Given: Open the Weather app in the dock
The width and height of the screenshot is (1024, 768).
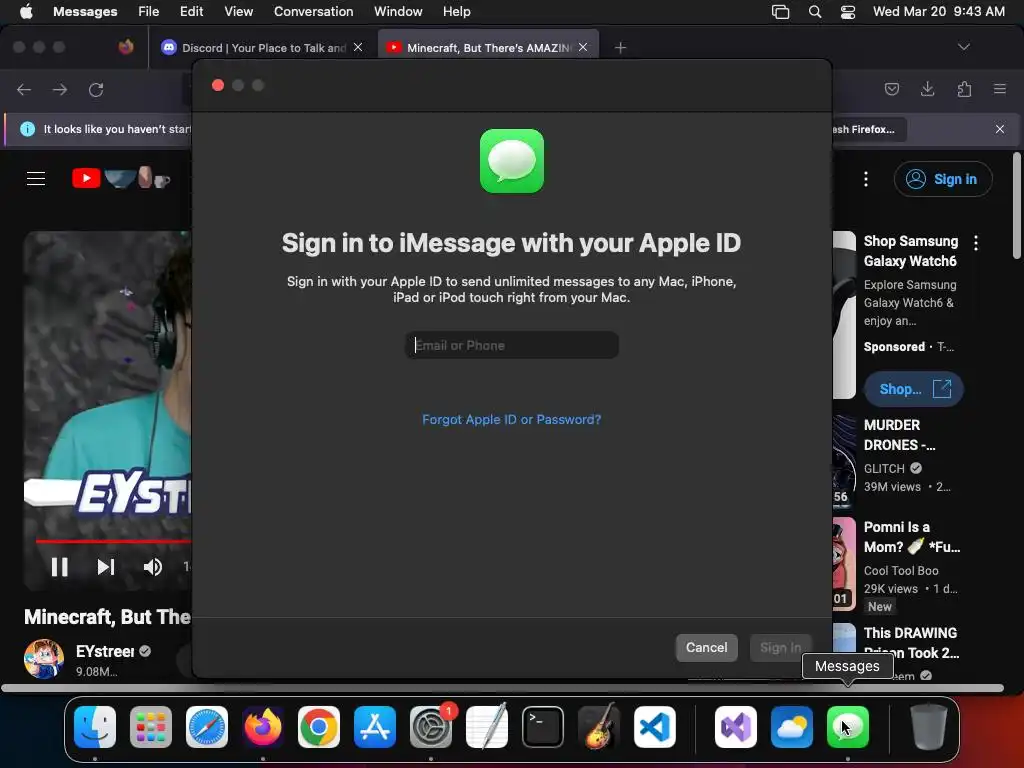Looking at the screenshot, I should coord(792,727).
